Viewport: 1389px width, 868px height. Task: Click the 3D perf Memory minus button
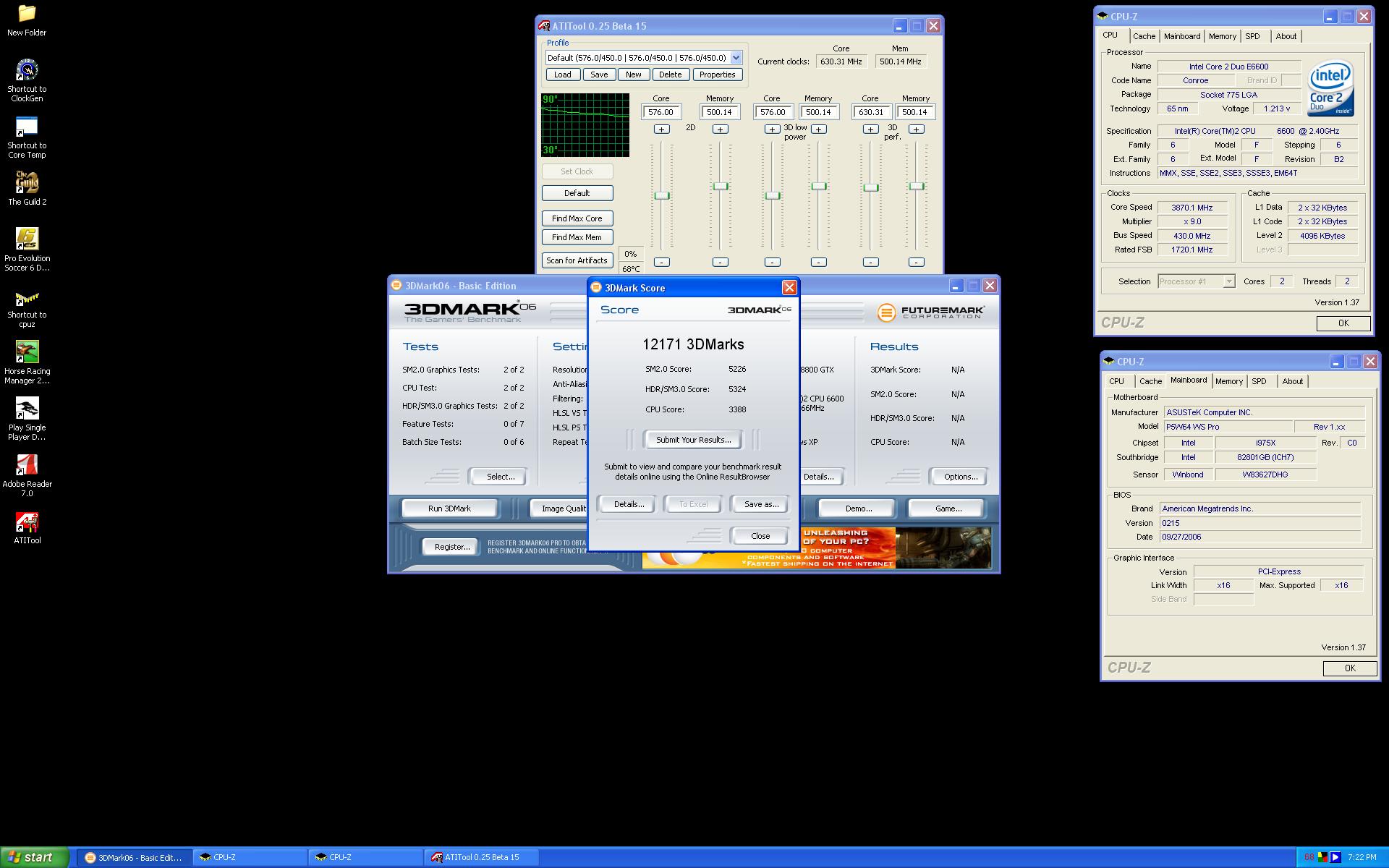point(916,262)
